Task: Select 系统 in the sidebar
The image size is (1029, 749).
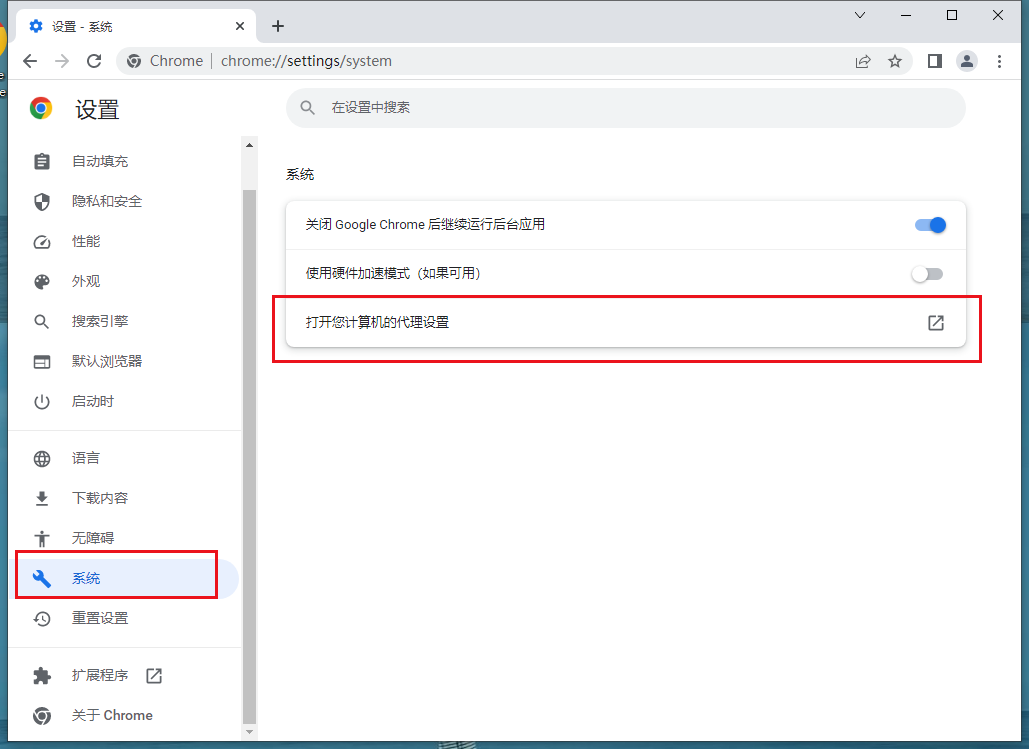Action: pos(125,578)
